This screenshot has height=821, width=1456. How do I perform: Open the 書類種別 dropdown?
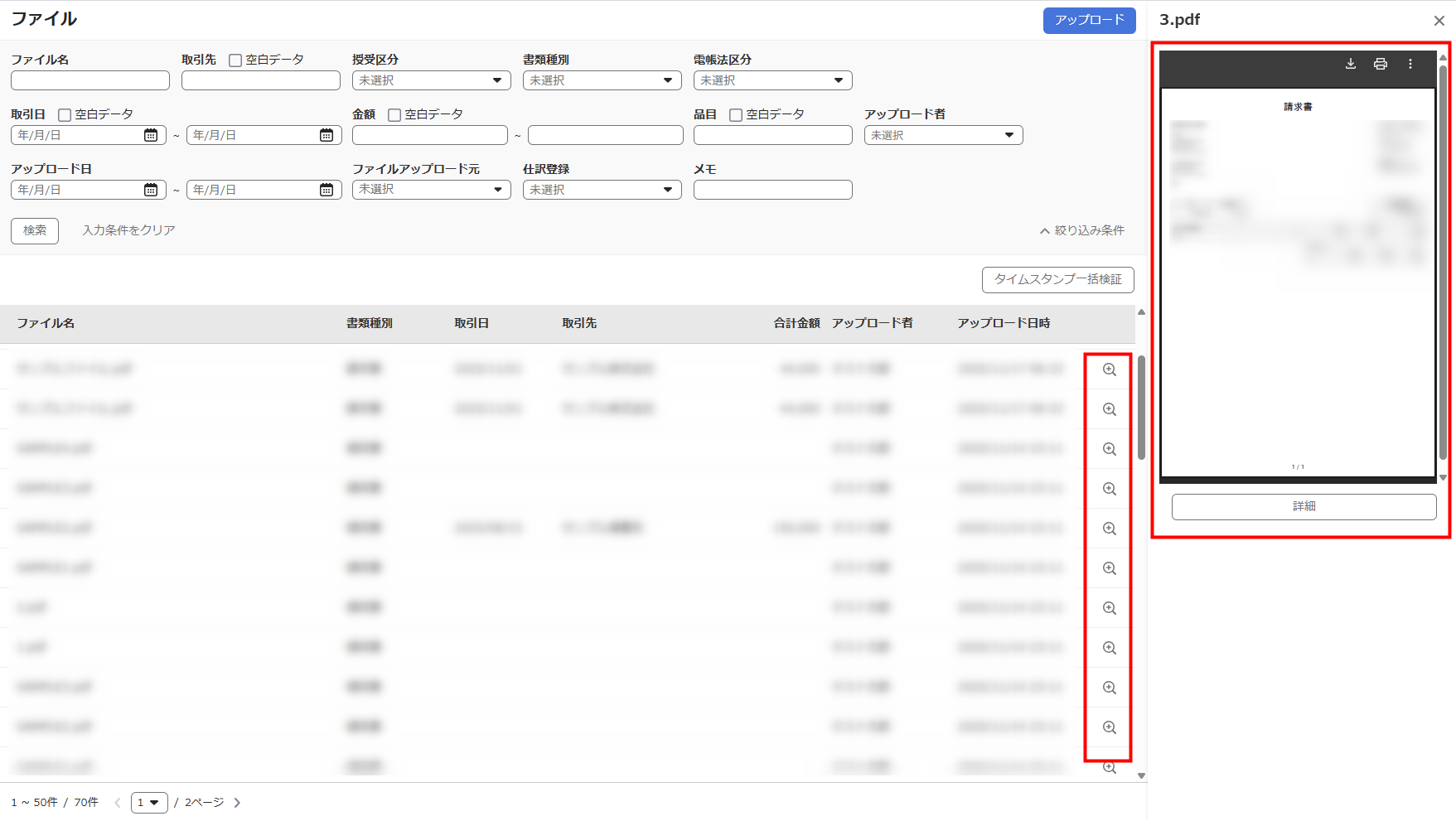[x=602, y=80]
